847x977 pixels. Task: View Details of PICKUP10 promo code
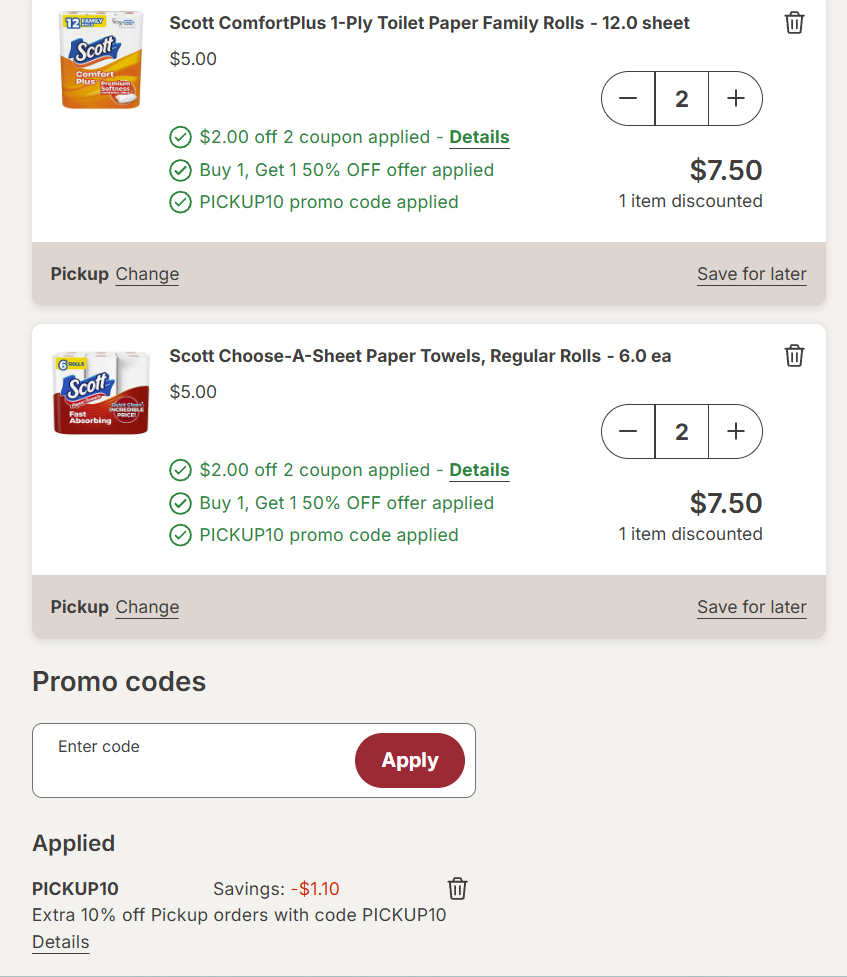point(60,942)
